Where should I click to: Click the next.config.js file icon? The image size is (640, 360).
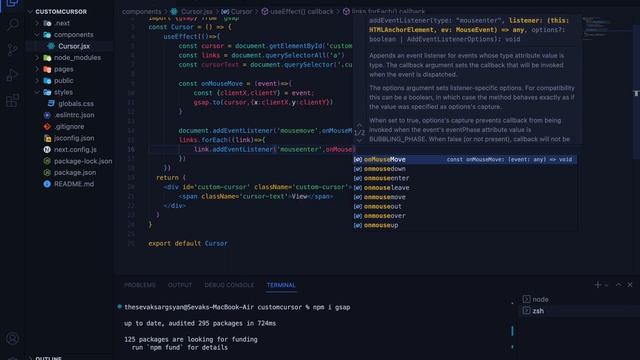pyautogui.click(x=47, y=149)
